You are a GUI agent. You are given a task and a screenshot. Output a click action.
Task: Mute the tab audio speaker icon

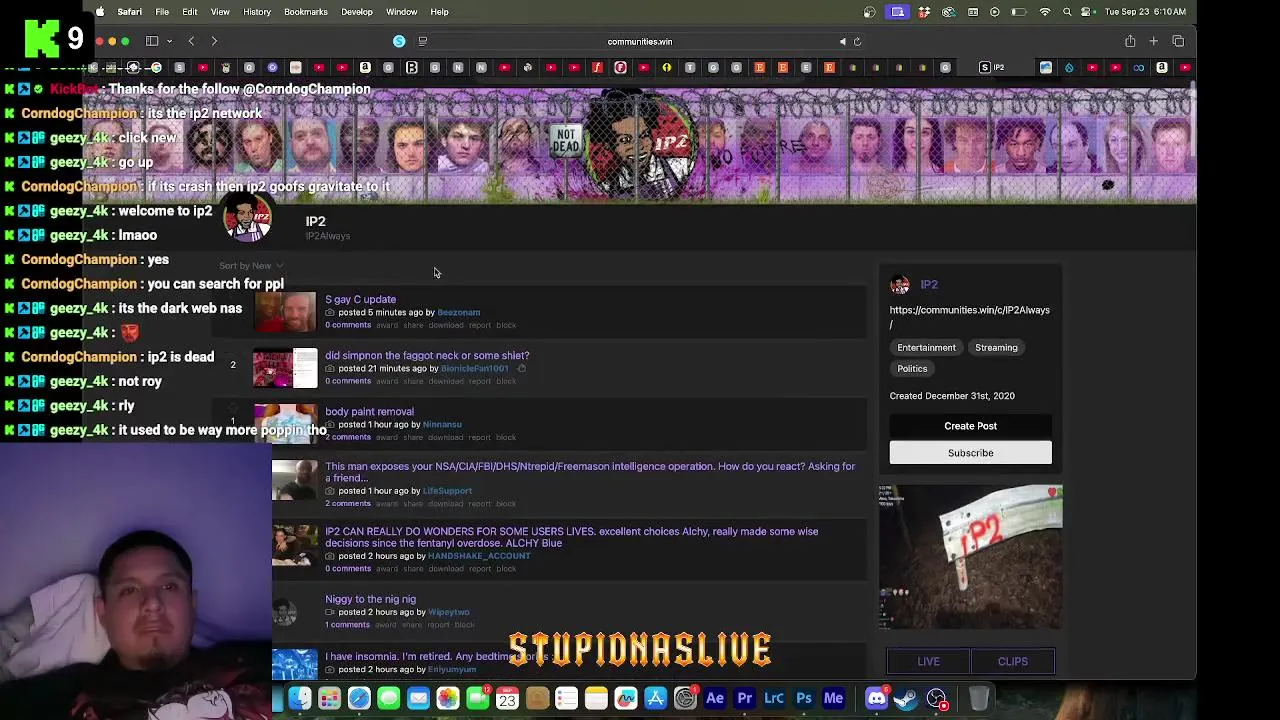842,42
